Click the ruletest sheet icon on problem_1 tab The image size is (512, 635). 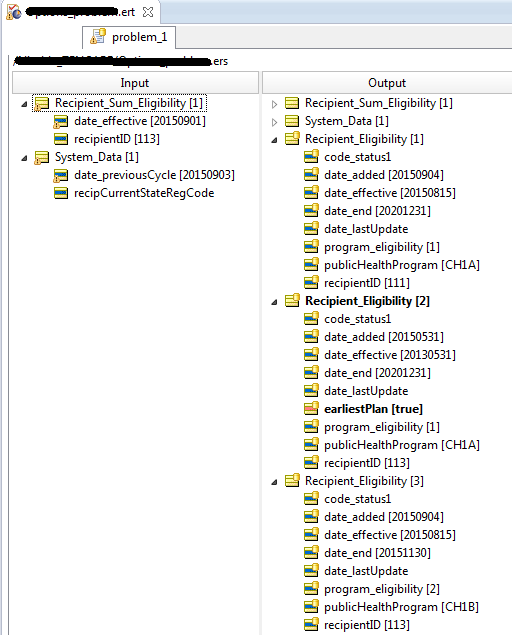coord(98,36)
